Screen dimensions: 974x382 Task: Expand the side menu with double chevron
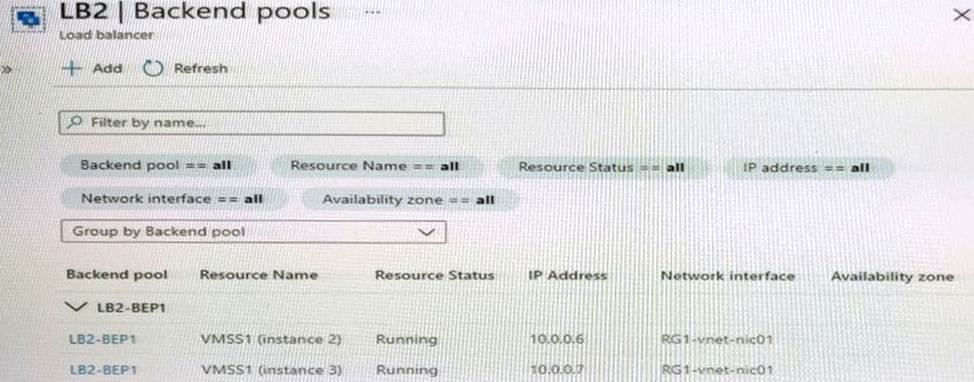6,70
